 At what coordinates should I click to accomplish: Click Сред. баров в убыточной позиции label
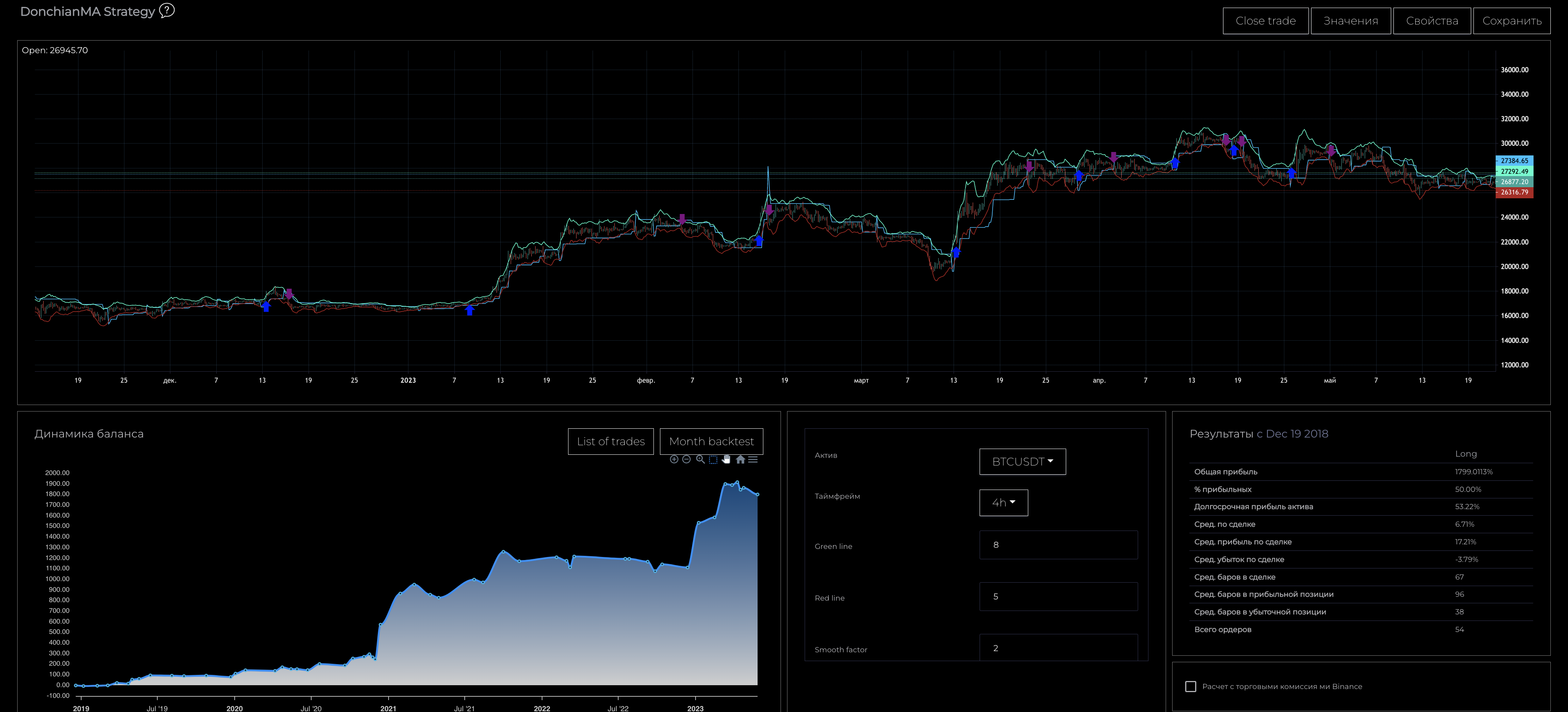1260,612
